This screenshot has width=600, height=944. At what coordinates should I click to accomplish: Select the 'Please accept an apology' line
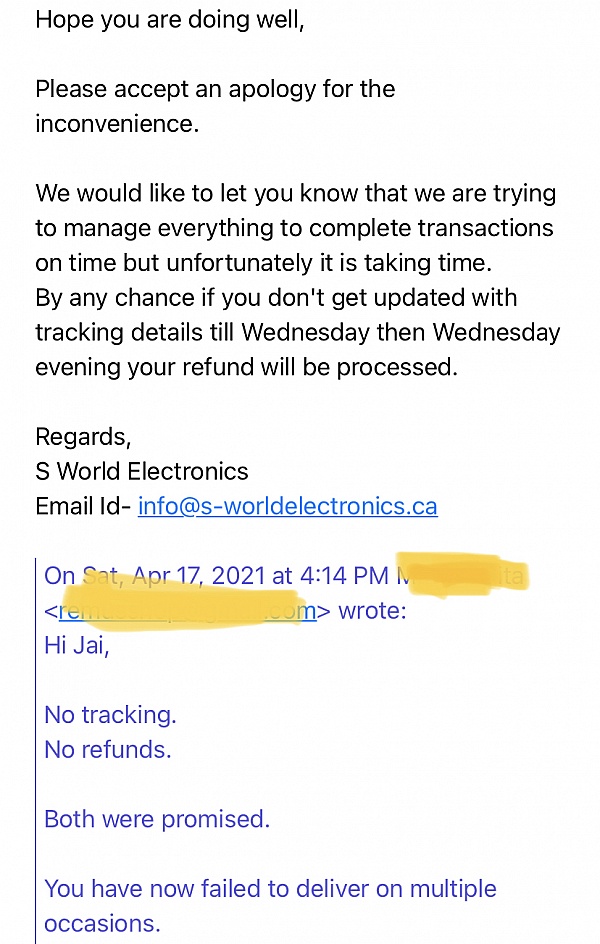pos(215,90)
